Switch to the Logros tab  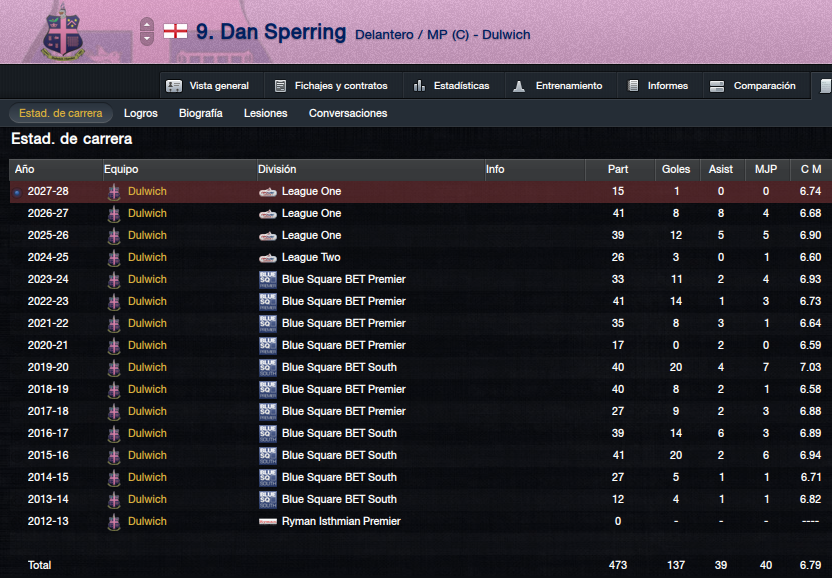click(141, 113)
